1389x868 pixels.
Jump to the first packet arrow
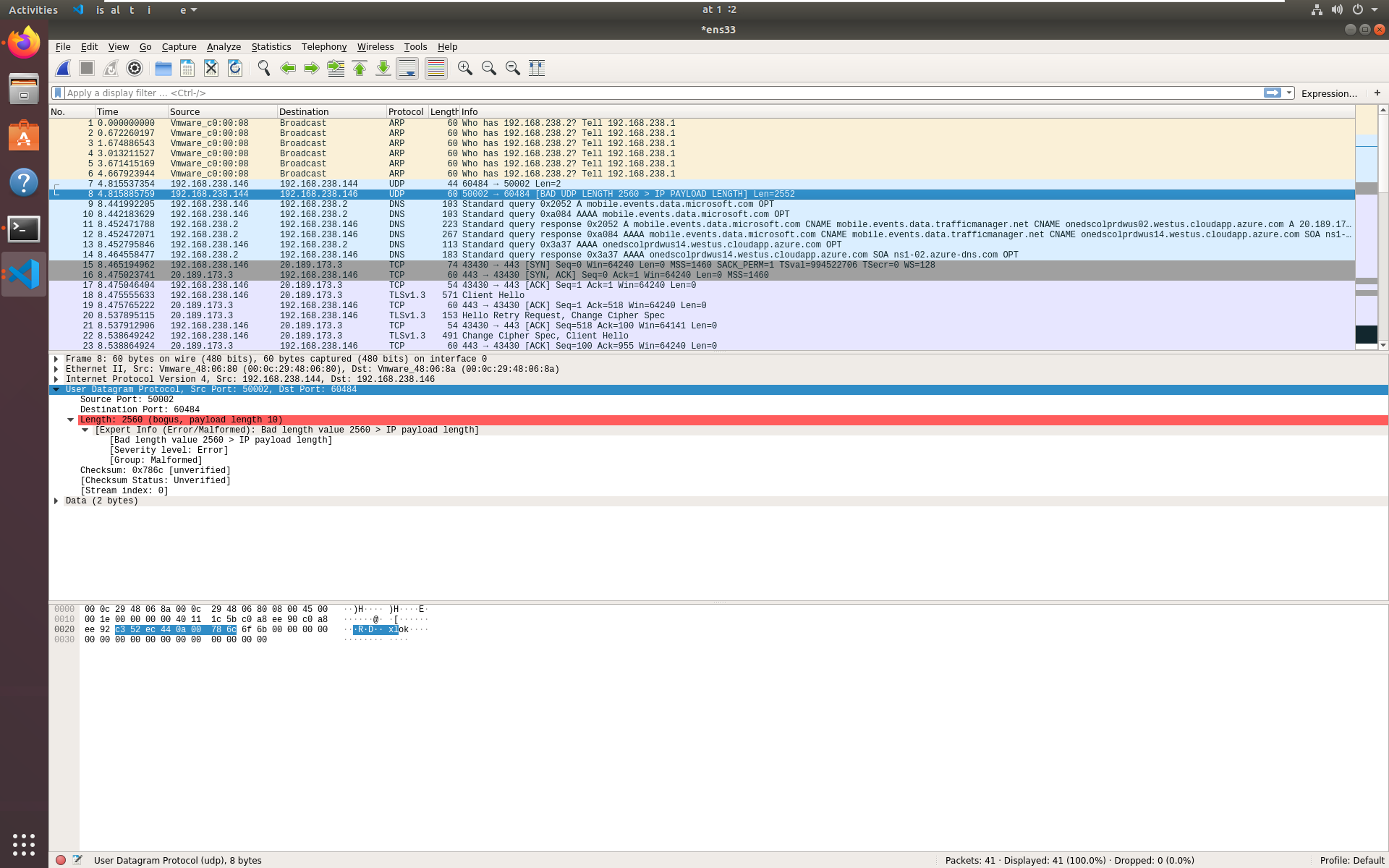point(360,68)
